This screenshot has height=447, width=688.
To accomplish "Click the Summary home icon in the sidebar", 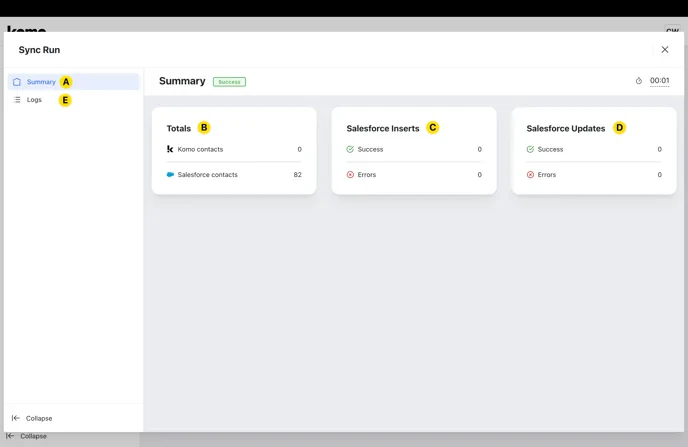I will (17, 82).
